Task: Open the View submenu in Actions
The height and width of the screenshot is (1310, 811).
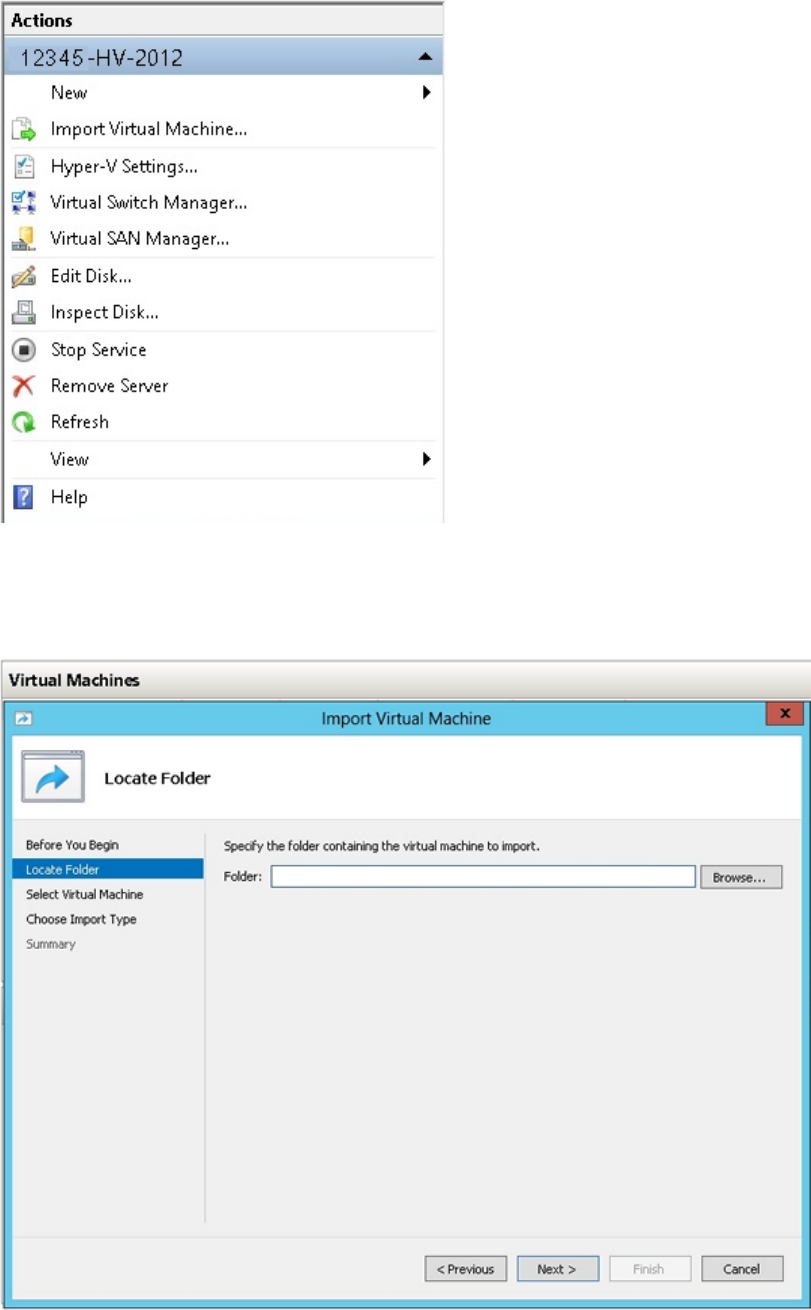Action: [x=70, y=459]
